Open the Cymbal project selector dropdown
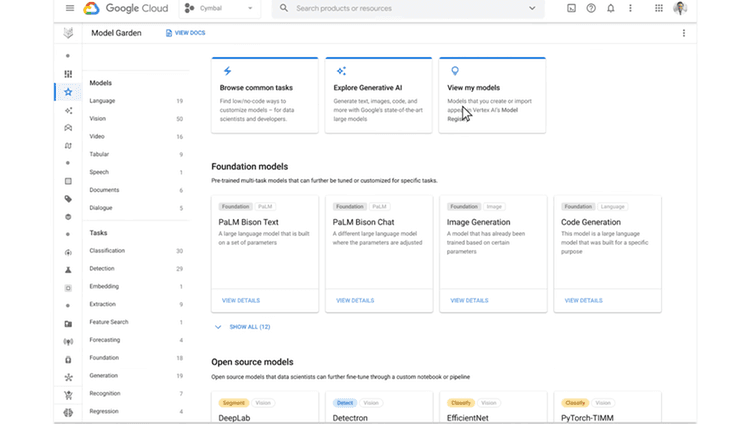Viewport: 750px width, 424px height. coord(220,8)
